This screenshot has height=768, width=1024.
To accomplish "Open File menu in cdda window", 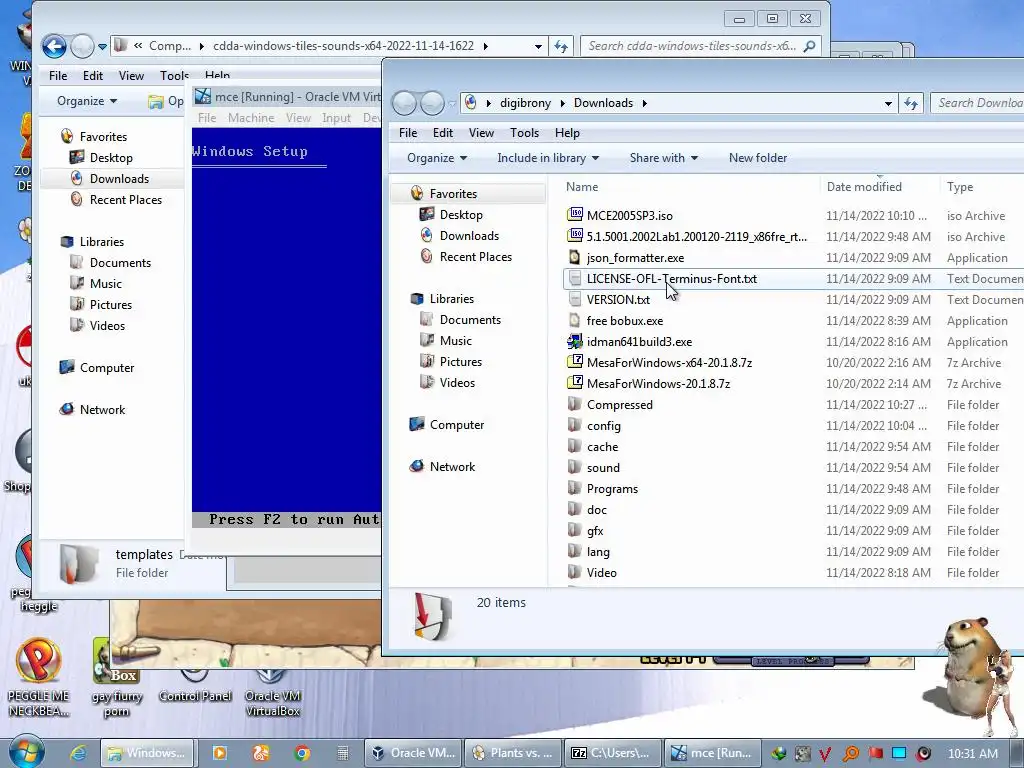I will coord(58,76).
